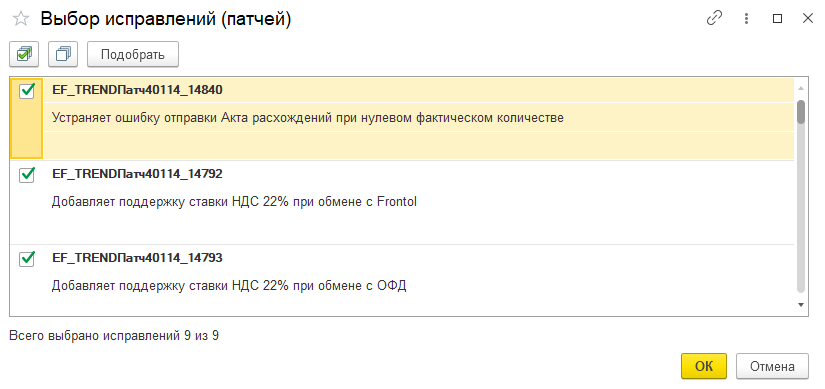Uncheck patch EF_TRENDПатч40114_14793

(x=26, y=258)
